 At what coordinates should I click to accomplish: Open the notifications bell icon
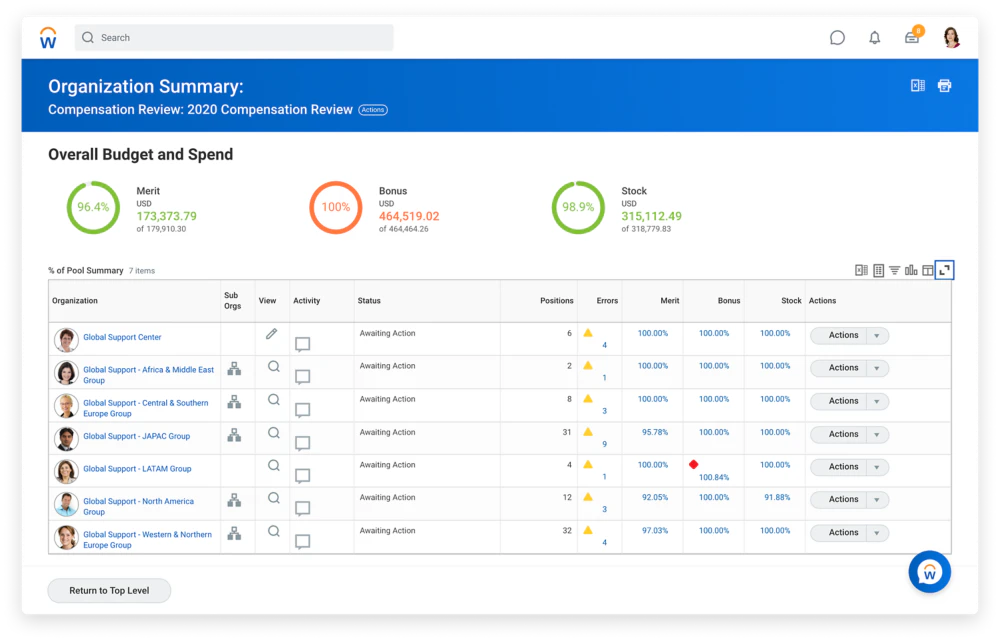coord(874,38)
